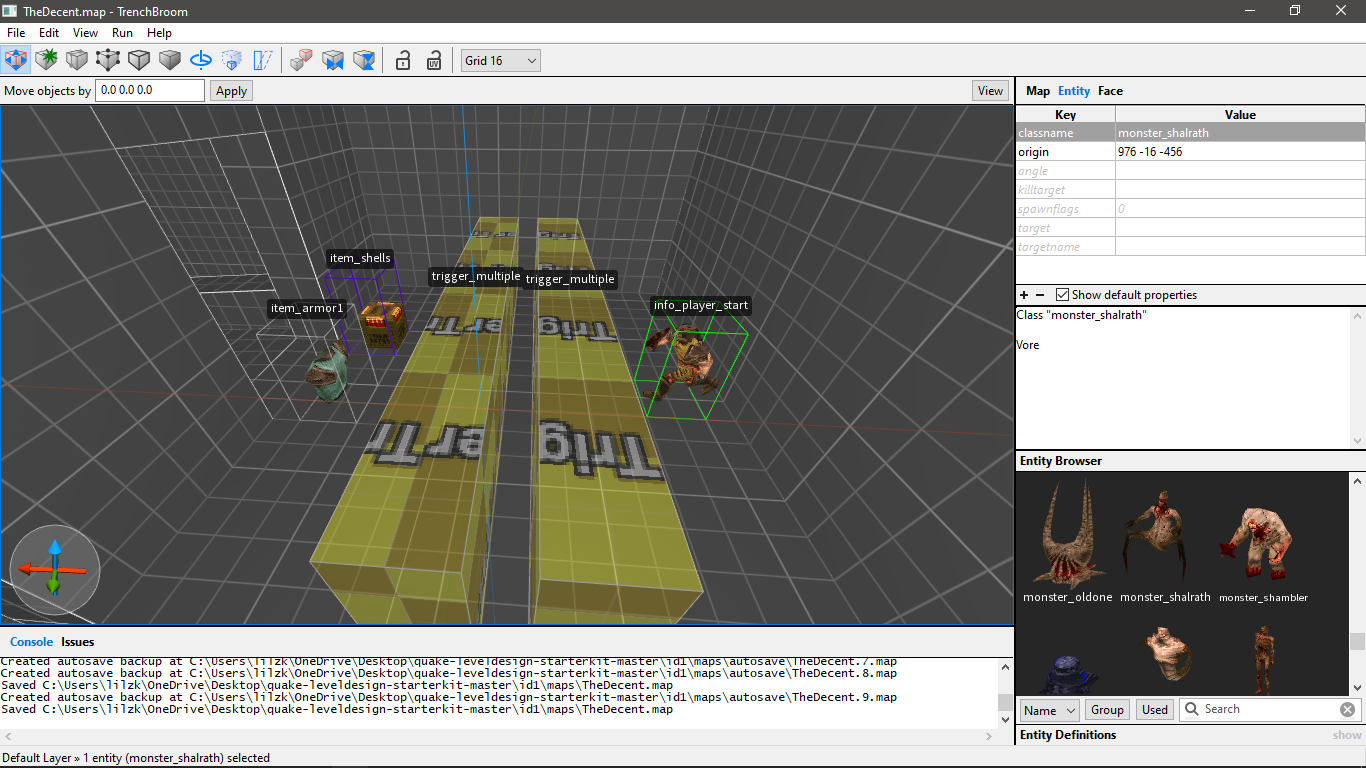Minimize the TrenchBroom window
Image resolution: width=1366 pixels, height=768 pixels.
[x=1249, y=11]
